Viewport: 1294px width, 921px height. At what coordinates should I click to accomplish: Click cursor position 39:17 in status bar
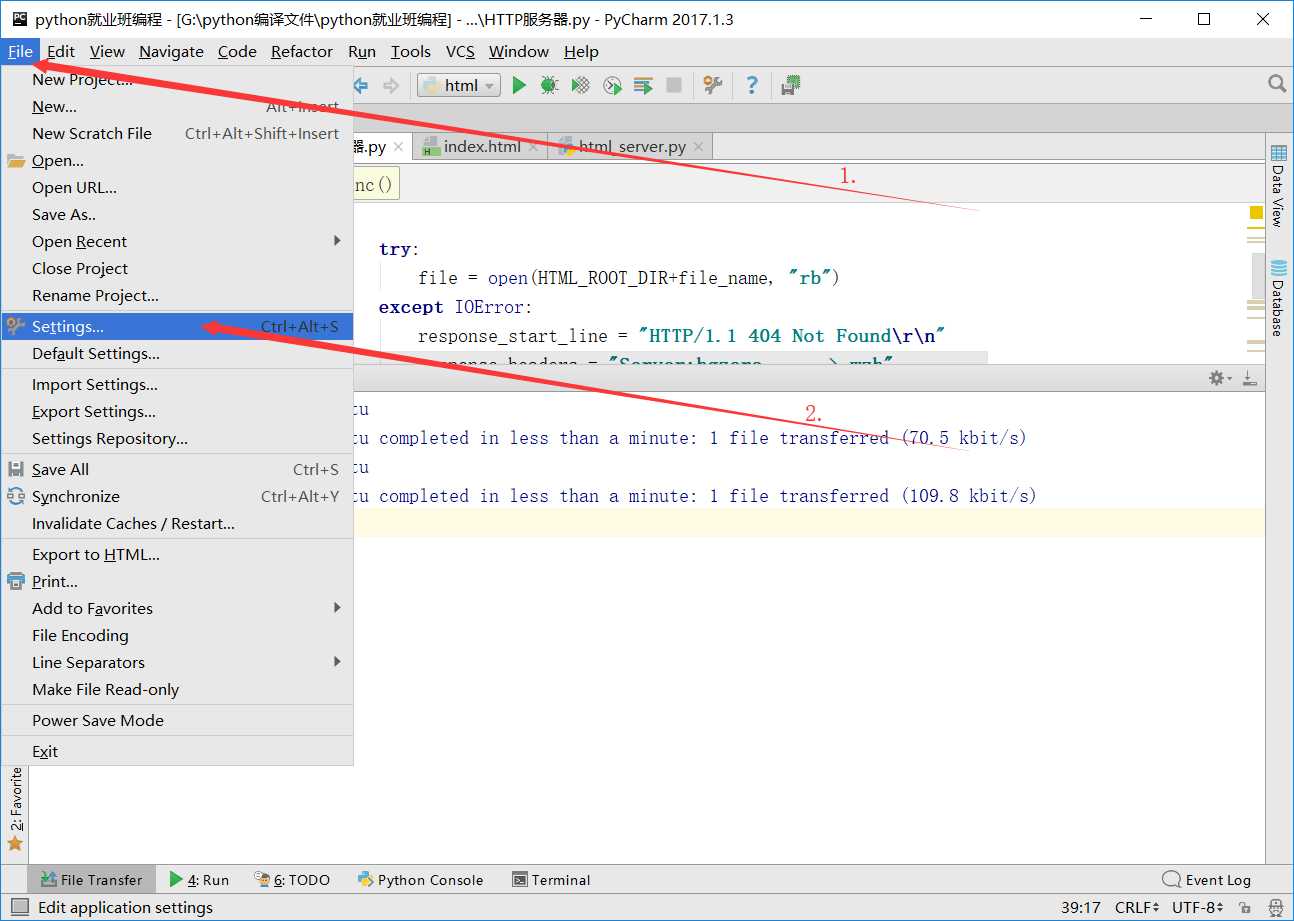tap(1081, 908)
